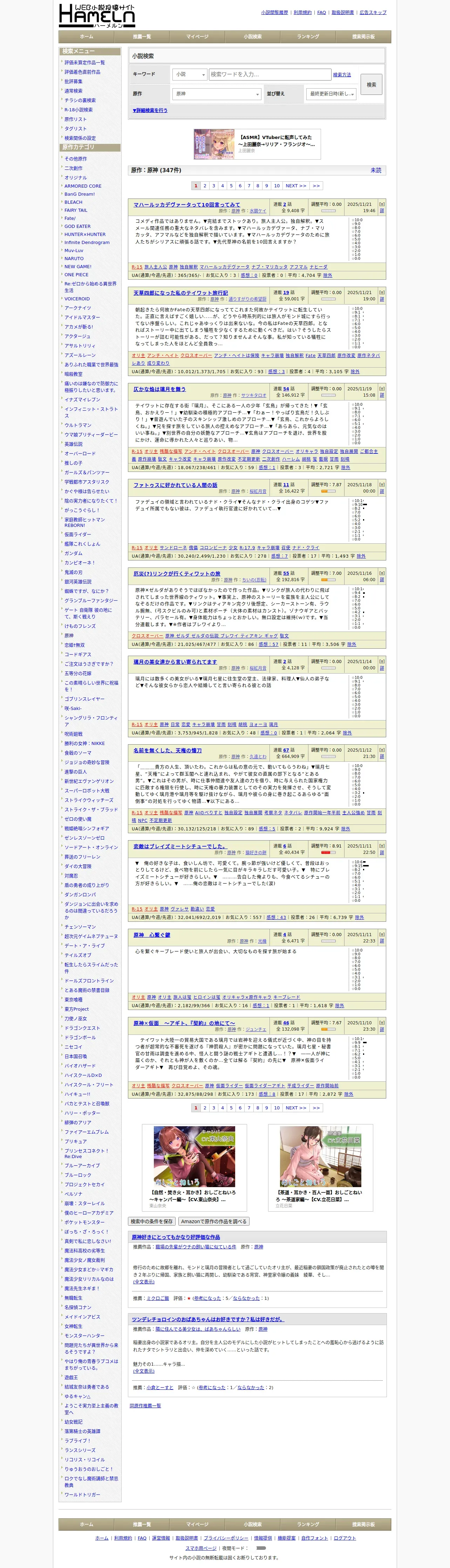450x1568 pixels.
Task: Open 検索関係の設定 in search menu
Action: click(80, 138)
